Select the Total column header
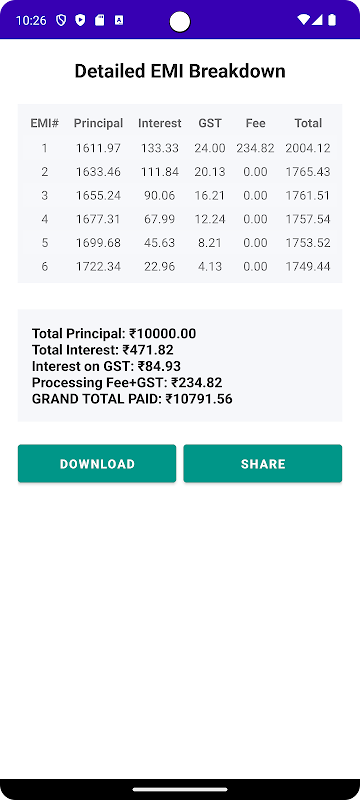 (308, 123)
